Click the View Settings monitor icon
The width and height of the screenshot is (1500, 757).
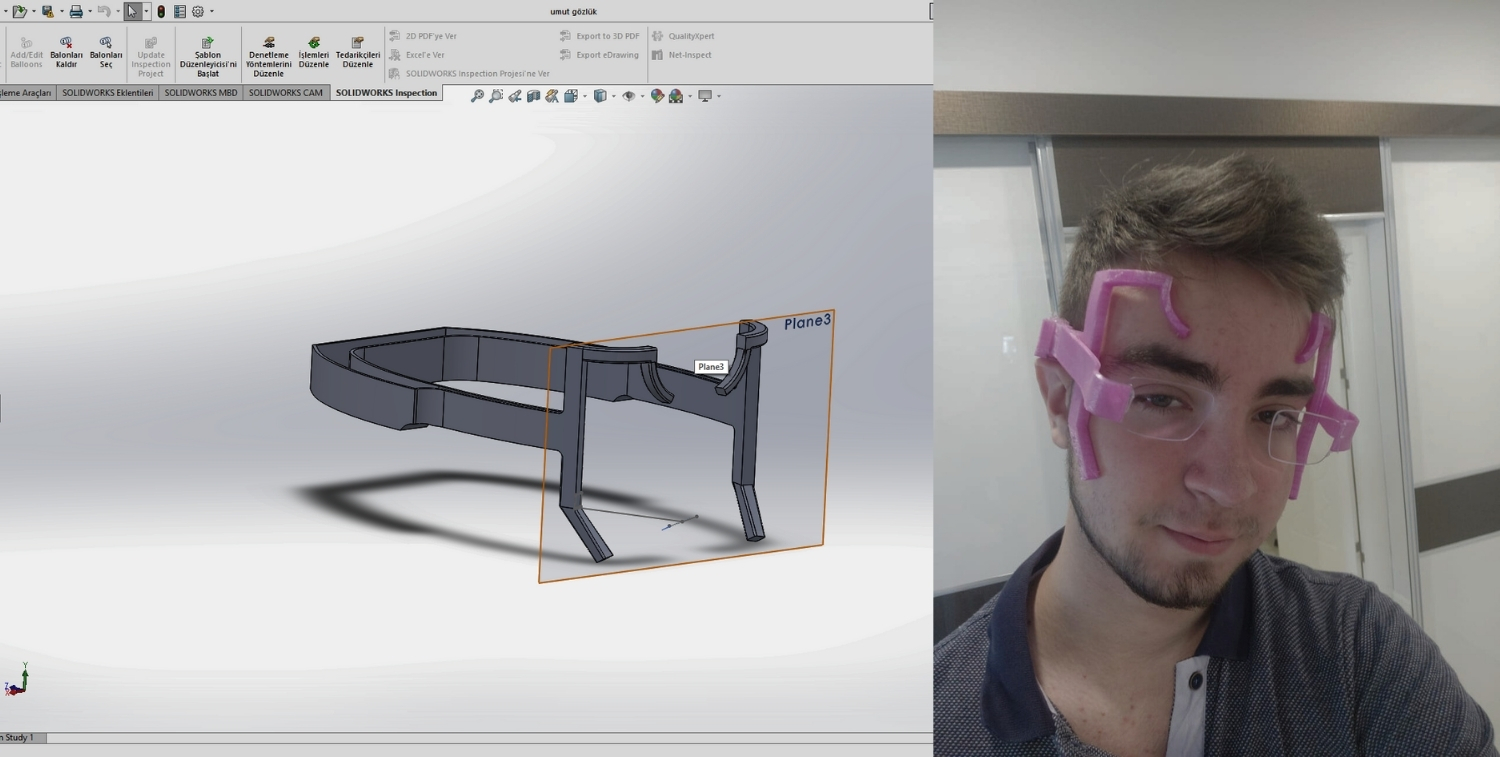point(705,96)
